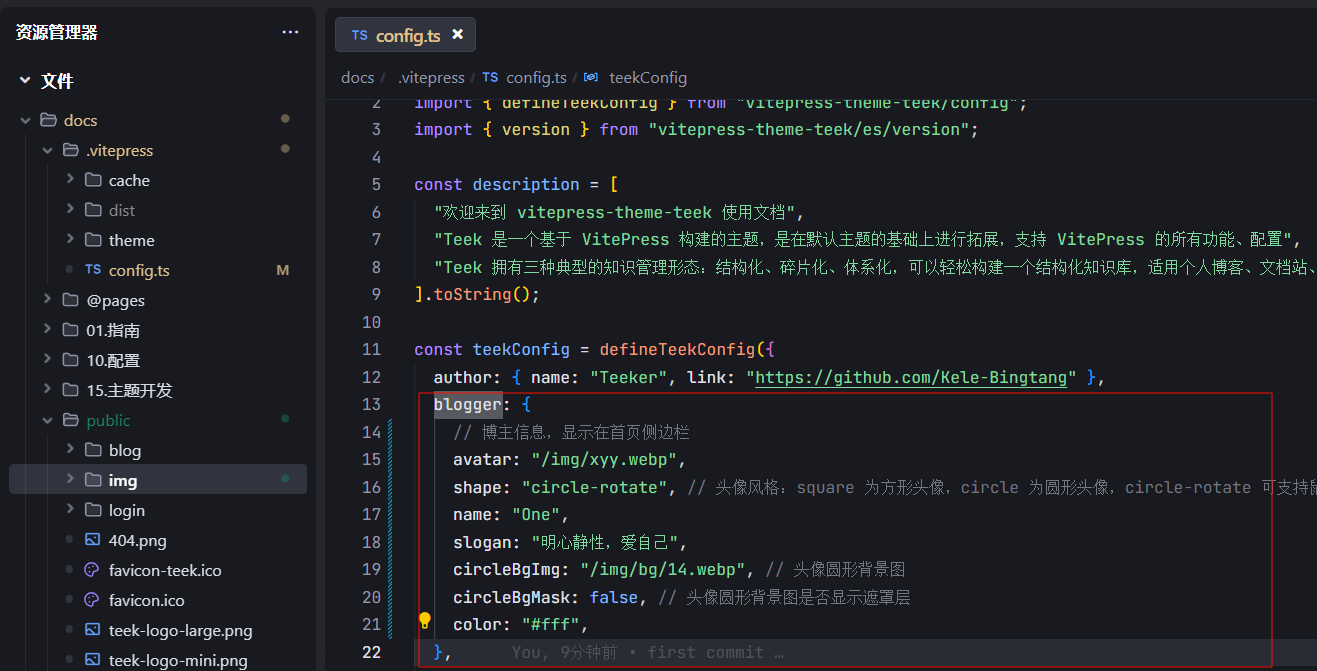
Task: Click the .vitepress folder icon
Action: click(70, 150)
